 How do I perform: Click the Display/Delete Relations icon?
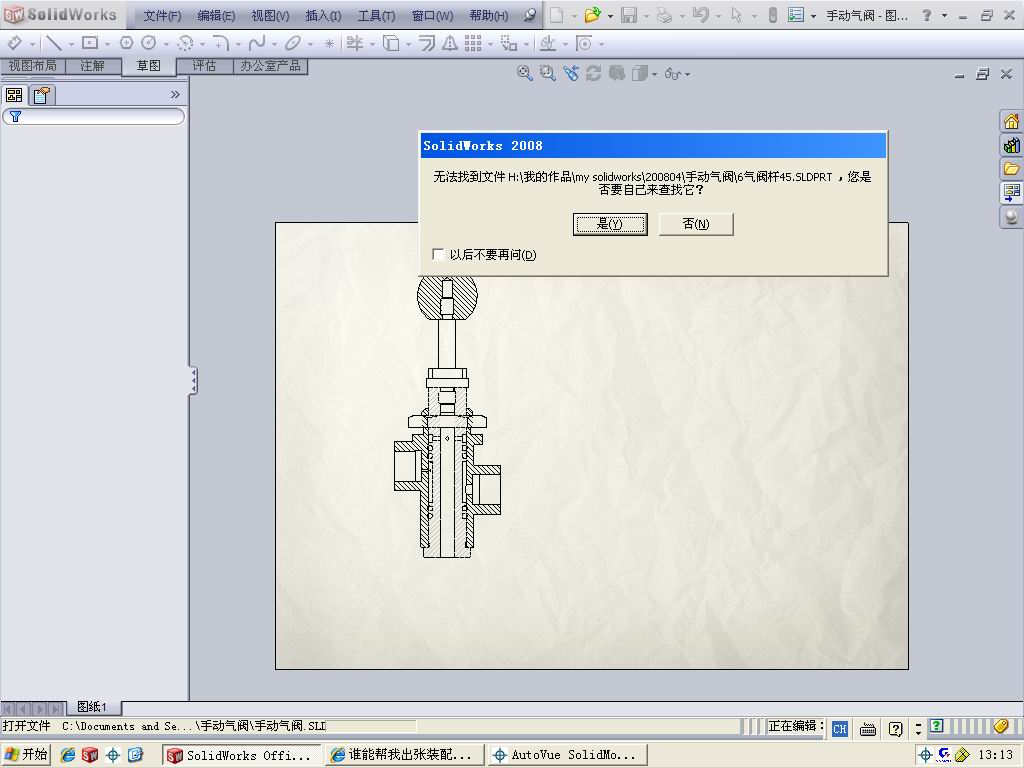[547, 43]
